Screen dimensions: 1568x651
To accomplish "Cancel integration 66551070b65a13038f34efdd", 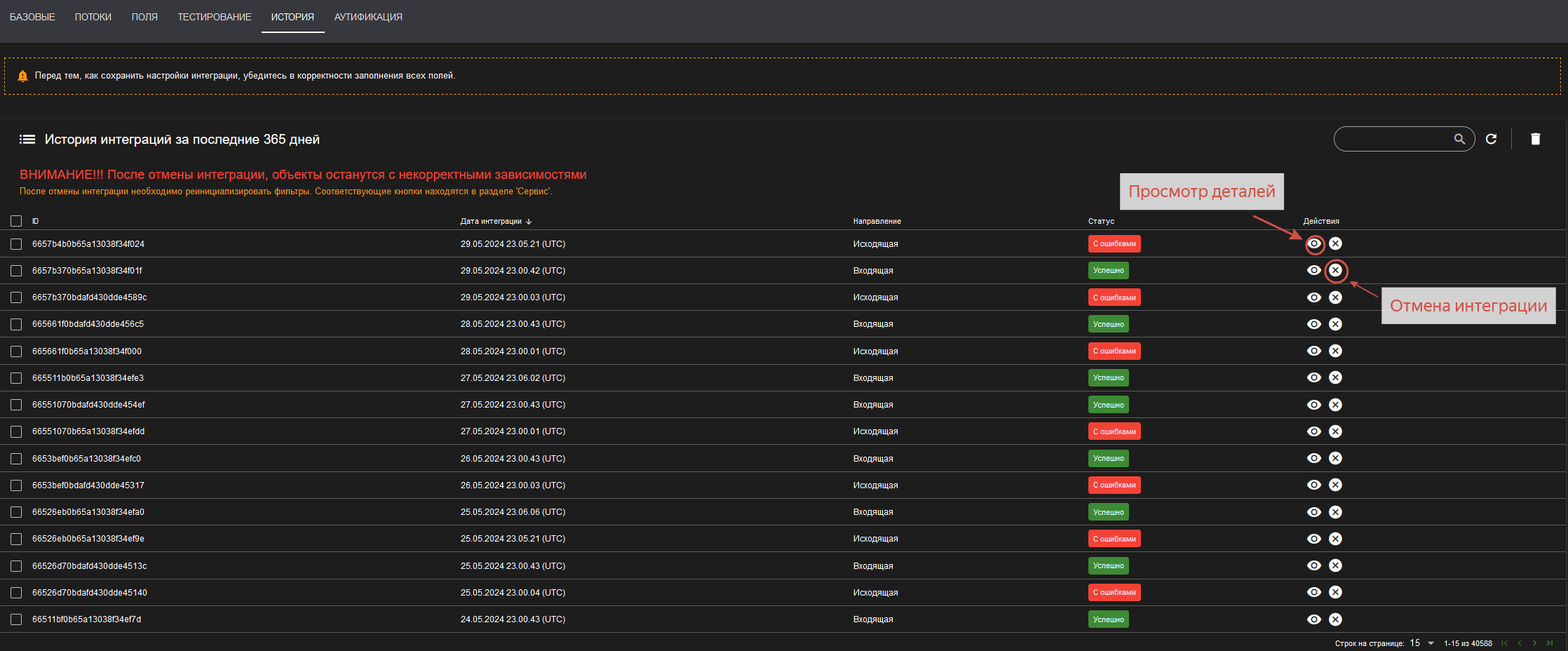I will pos(1336,431).
